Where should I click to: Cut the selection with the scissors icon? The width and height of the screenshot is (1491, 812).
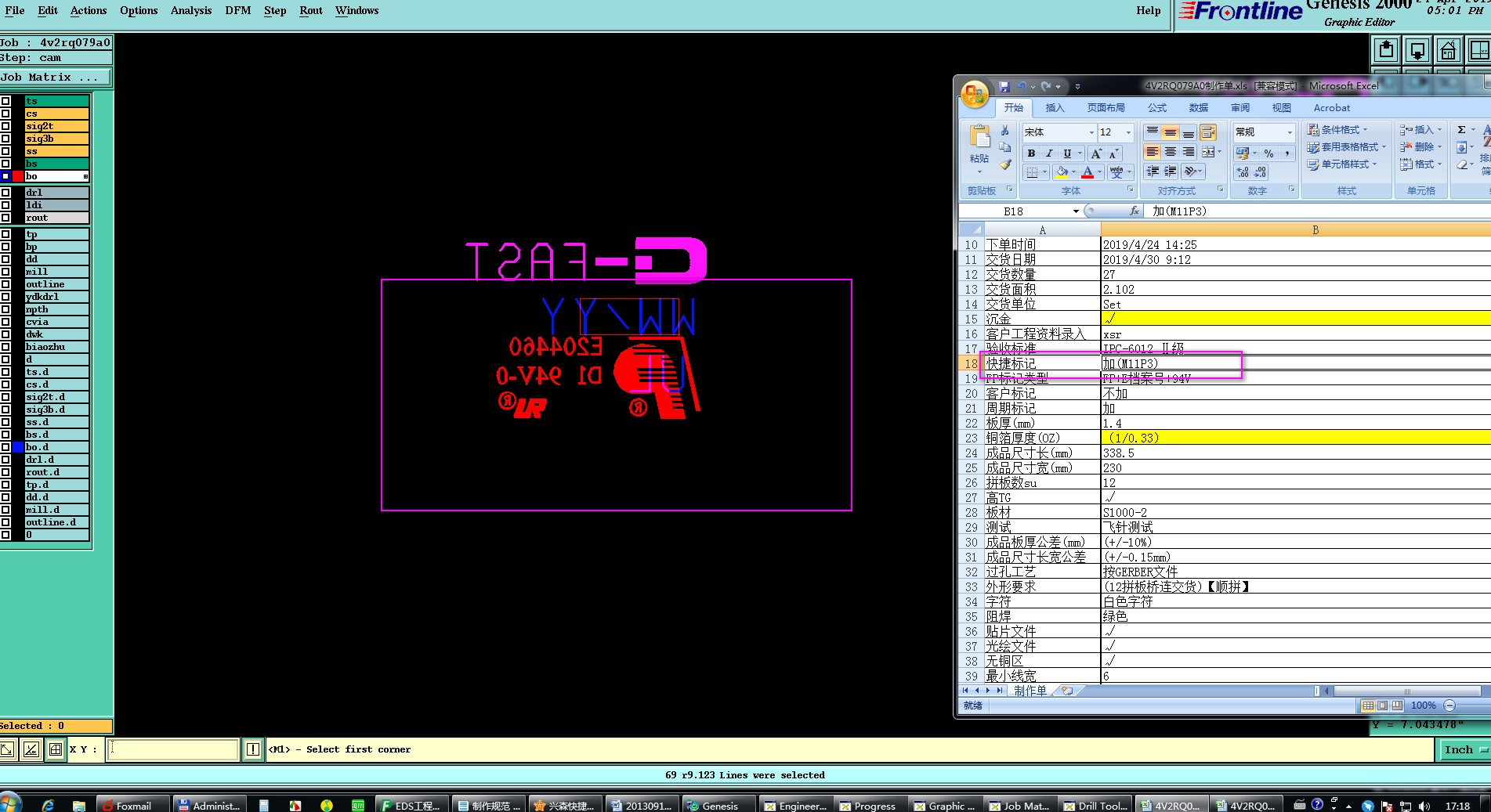tap(1005, 131)
